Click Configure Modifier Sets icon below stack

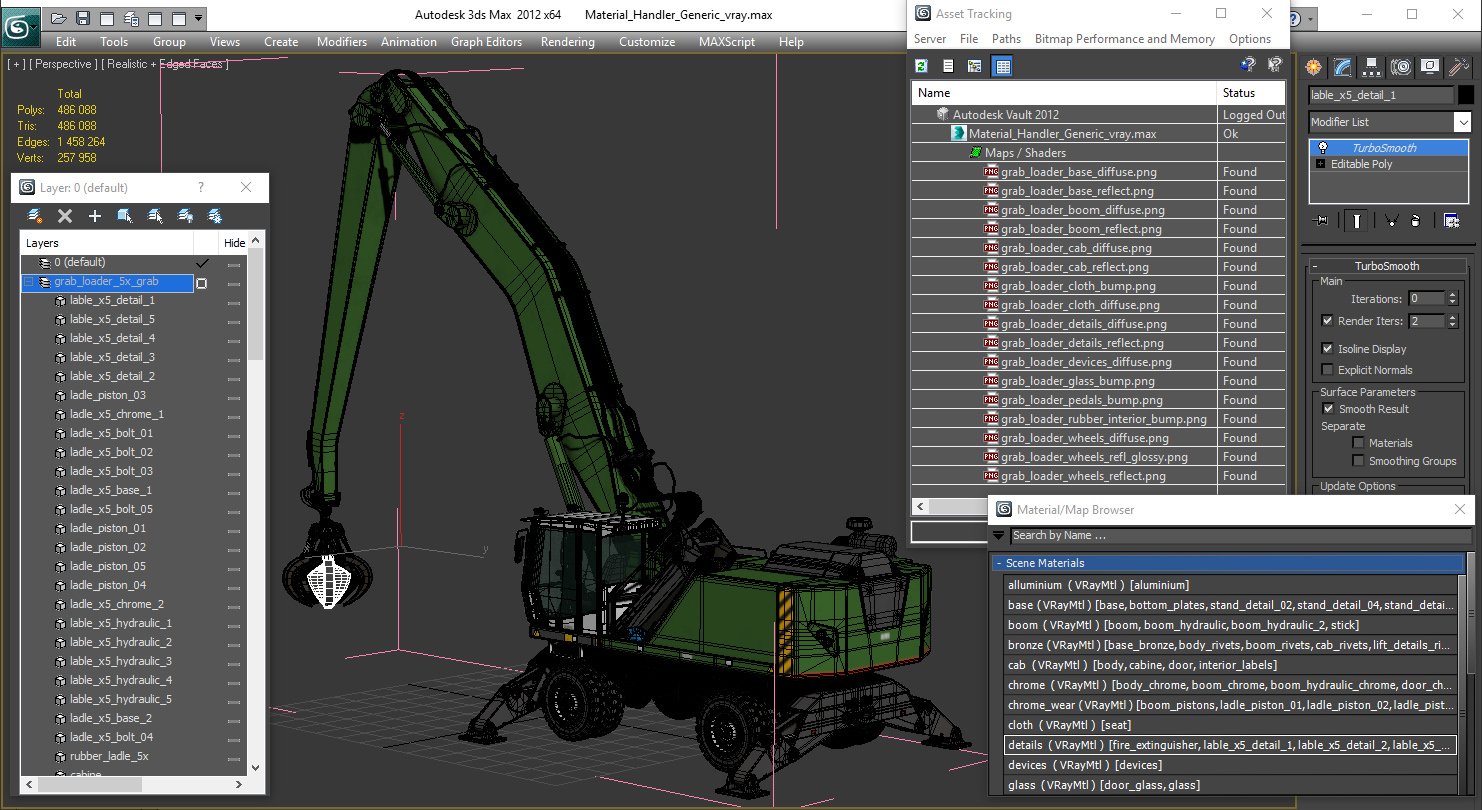point(1451,221)
